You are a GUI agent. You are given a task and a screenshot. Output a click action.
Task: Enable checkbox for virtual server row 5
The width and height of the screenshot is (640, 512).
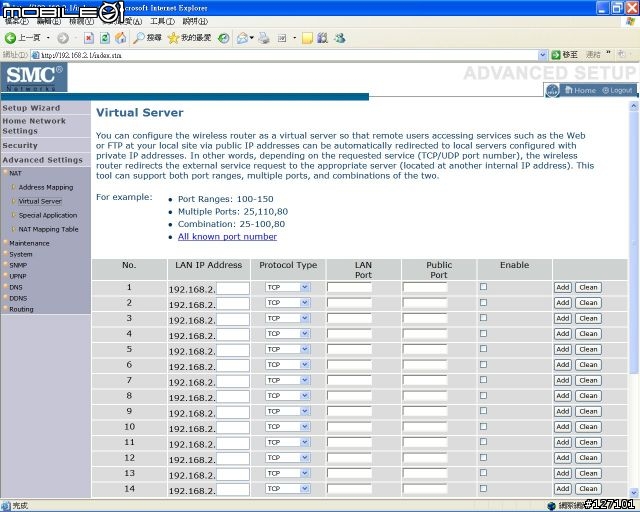[x=483, y=349]
